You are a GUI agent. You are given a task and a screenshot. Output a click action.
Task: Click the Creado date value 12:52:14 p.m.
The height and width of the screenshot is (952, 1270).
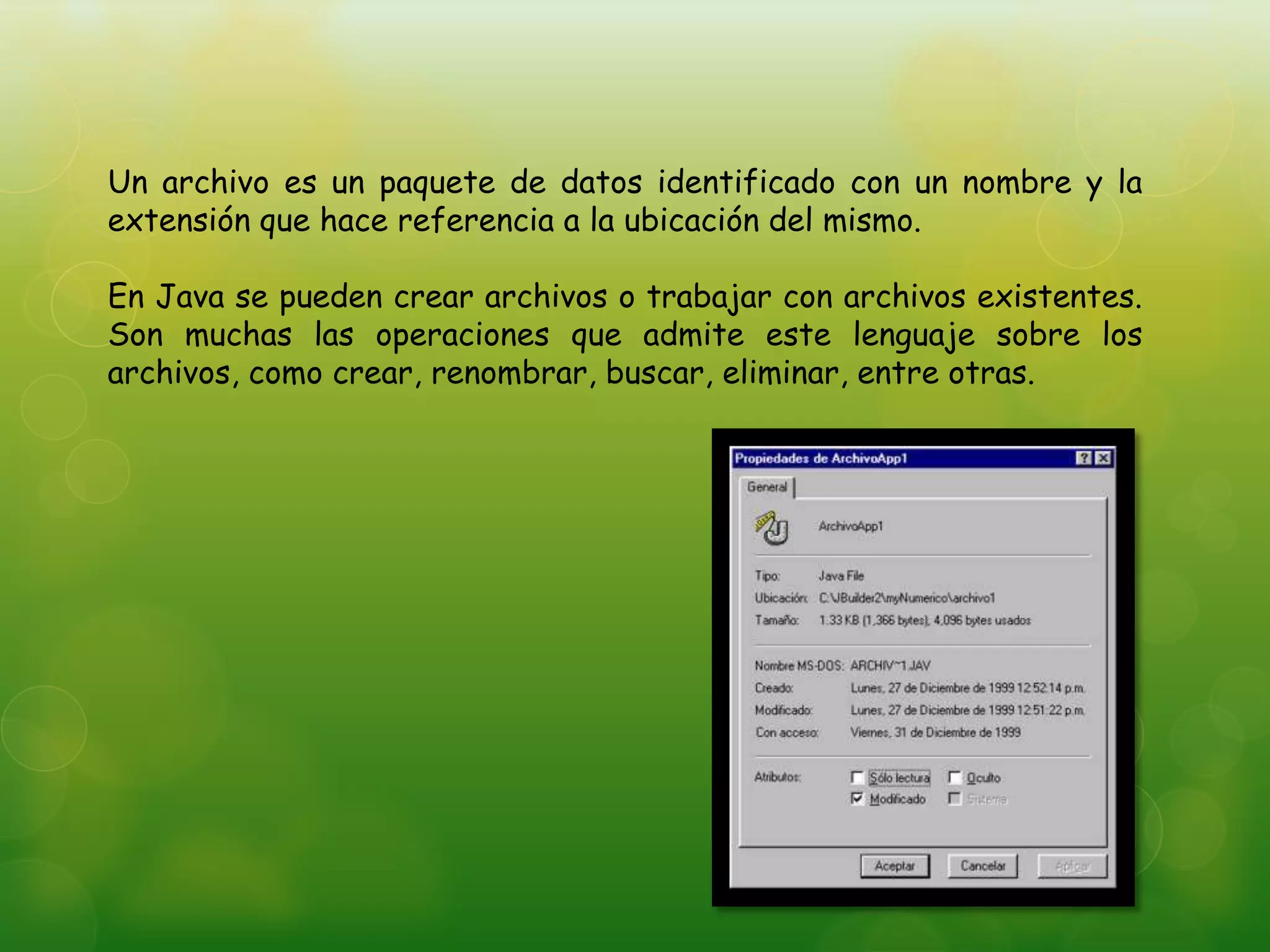[x=967, y=688]
